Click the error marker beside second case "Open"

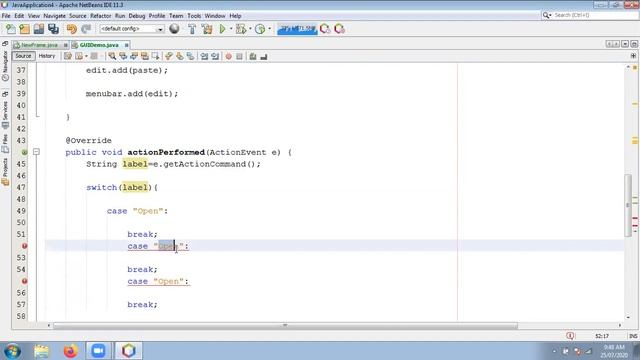tap(24, 281)
